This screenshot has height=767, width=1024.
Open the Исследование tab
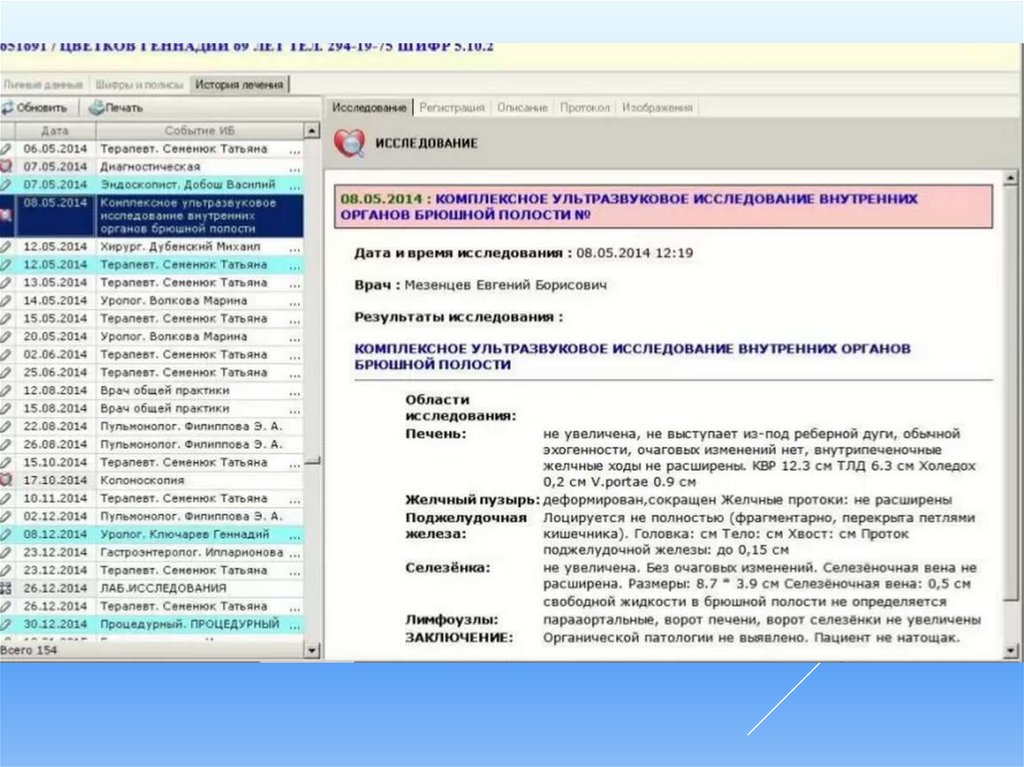pos(369,107)
